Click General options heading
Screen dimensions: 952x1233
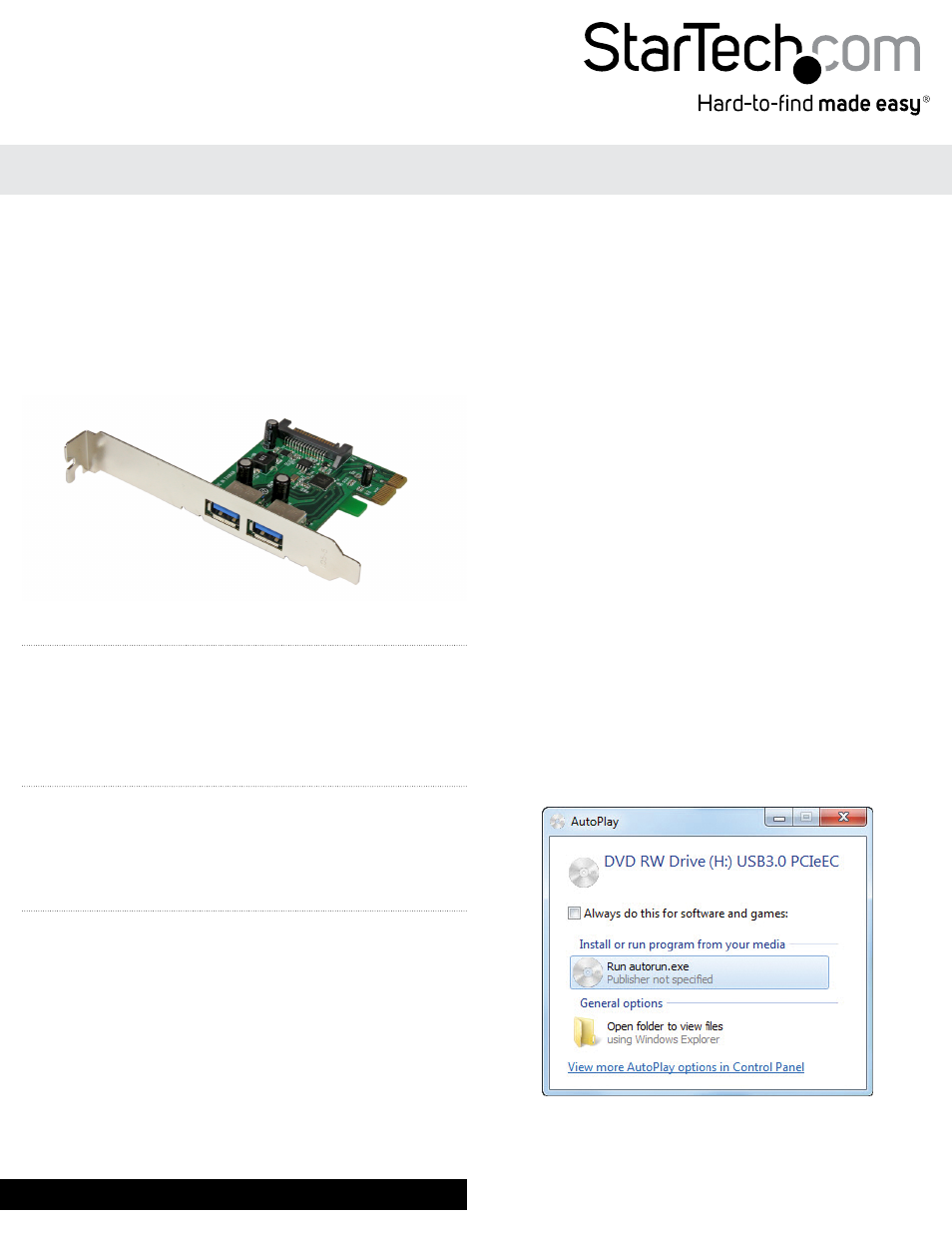click(x=621, y=1003)
